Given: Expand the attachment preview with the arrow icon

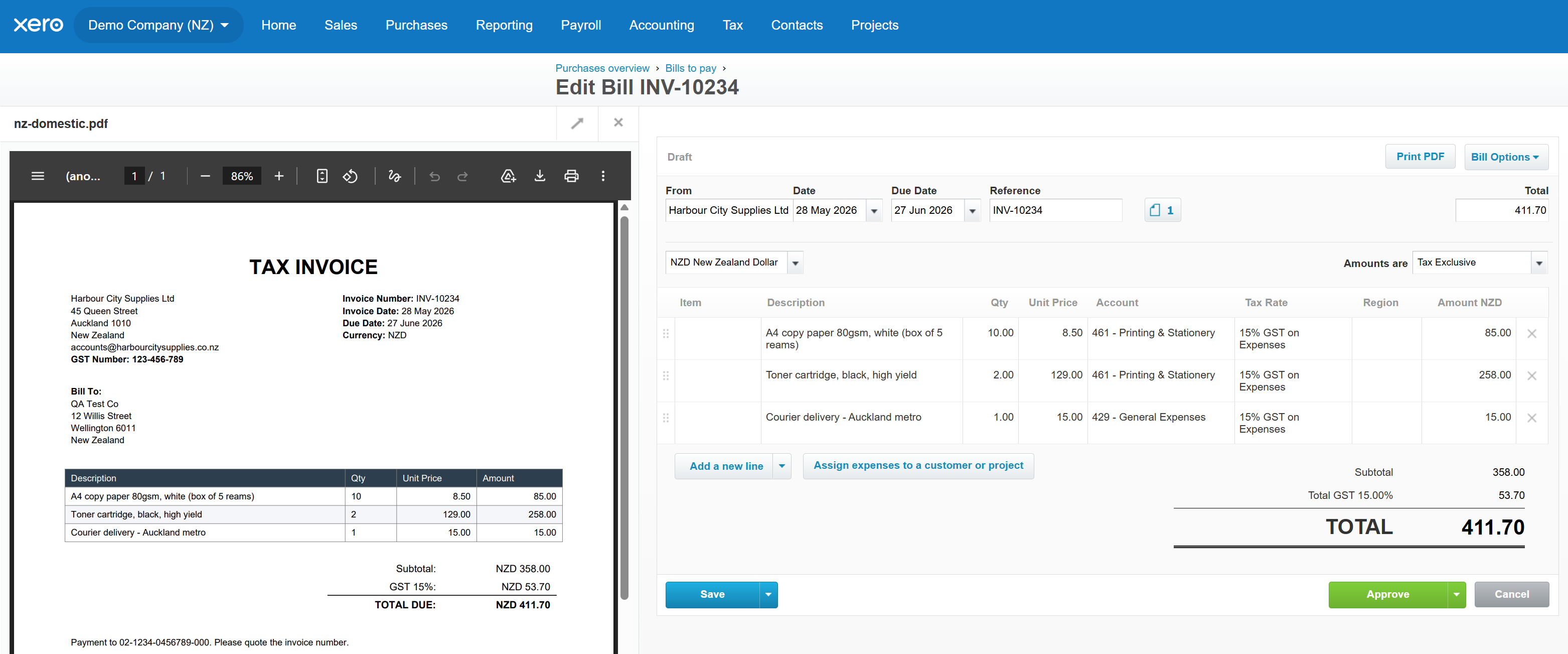Looking at the screenshot, I should [577, 123].
